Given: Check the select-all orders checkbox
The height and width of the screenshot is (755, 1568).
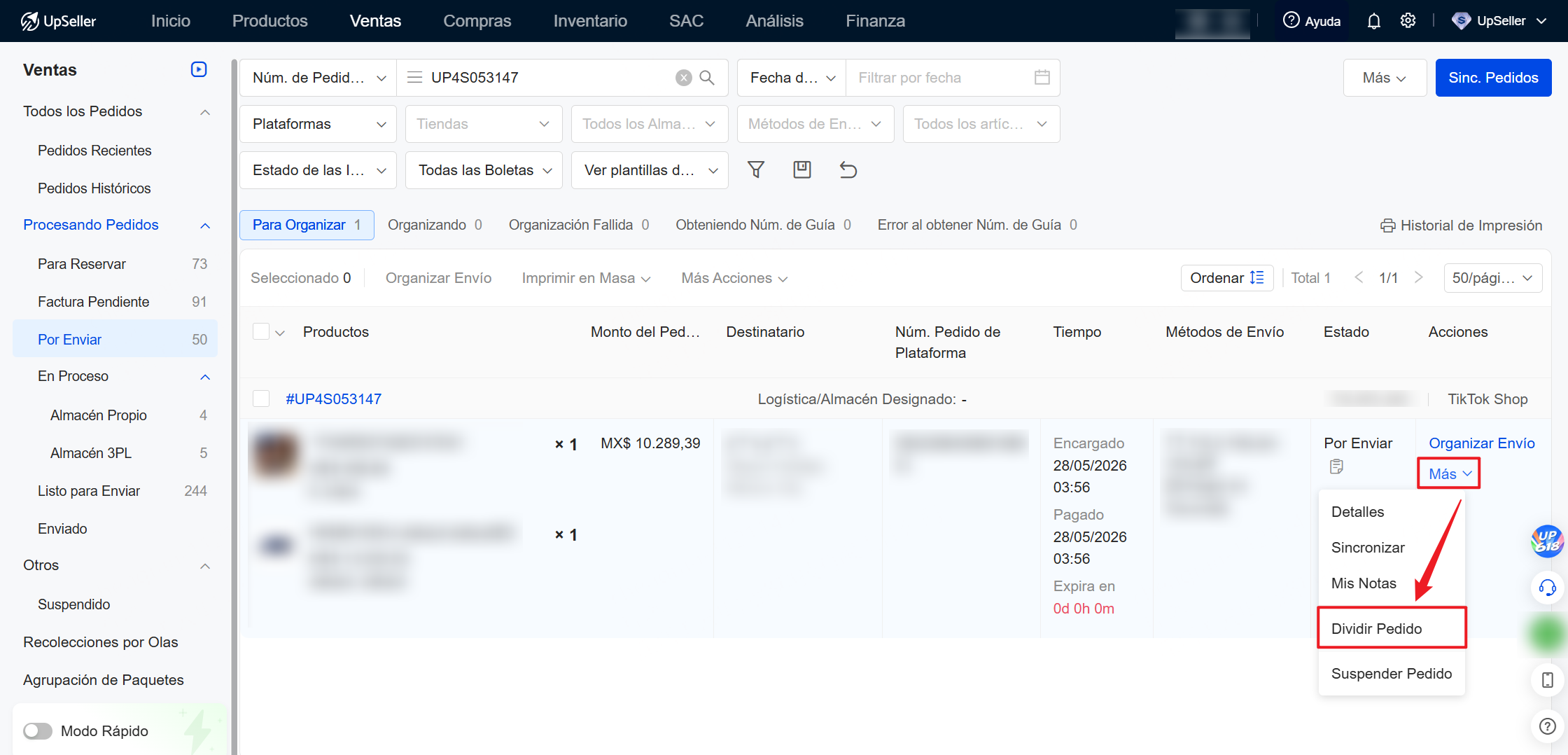Looking at the screenshot, I should pos(261,332).
